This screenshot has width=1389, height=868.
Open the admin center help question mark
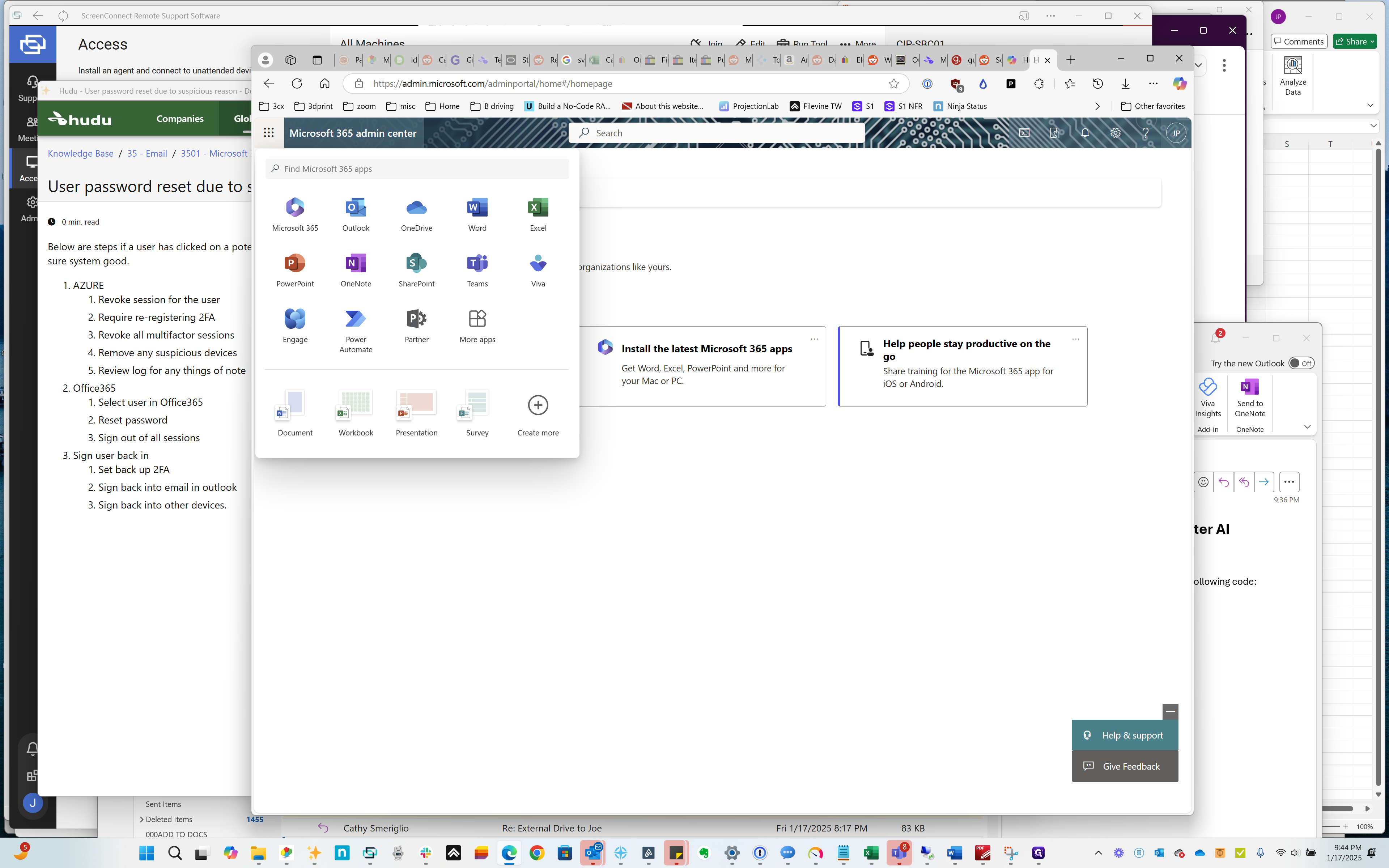(x=1146, y=133)
